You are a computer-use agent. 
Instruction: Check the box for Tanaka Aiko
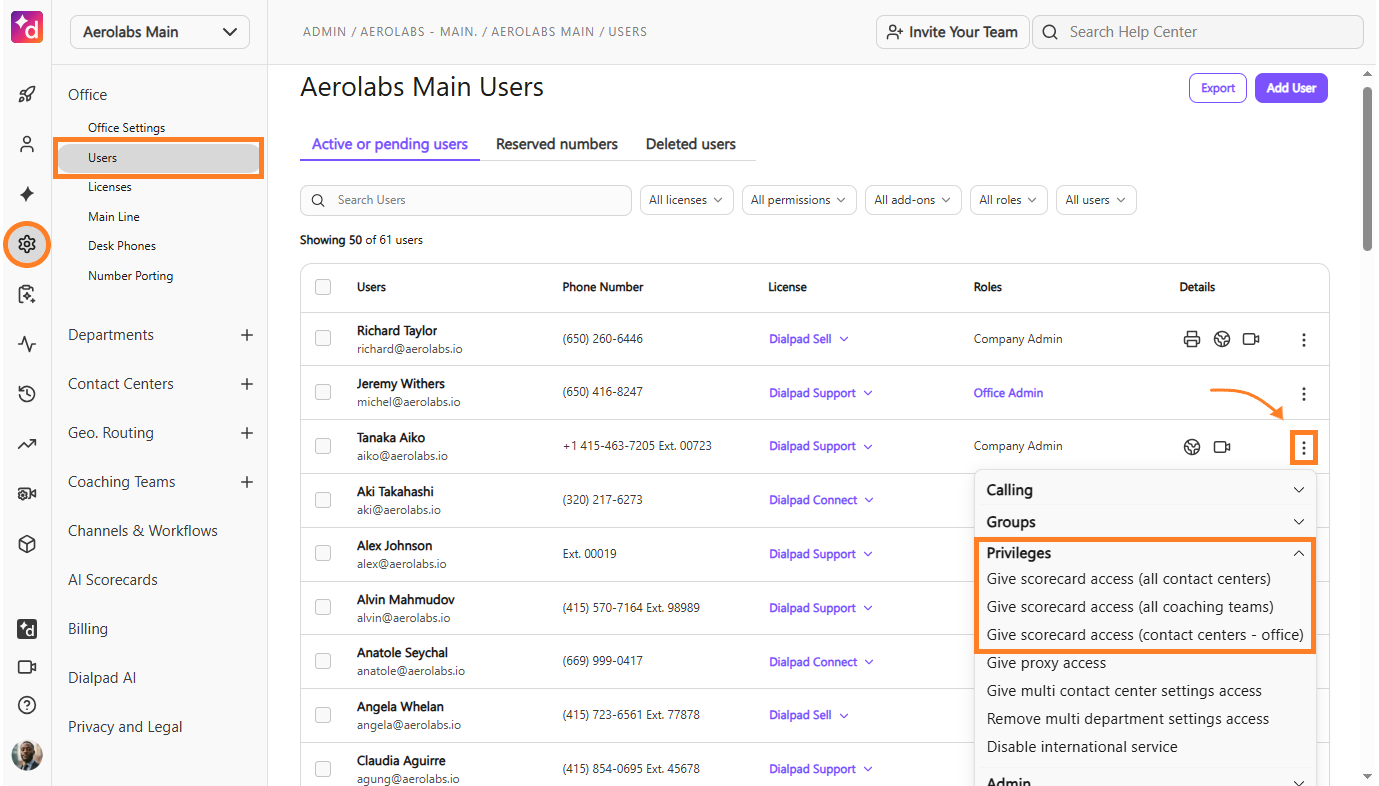pos(323,446)
